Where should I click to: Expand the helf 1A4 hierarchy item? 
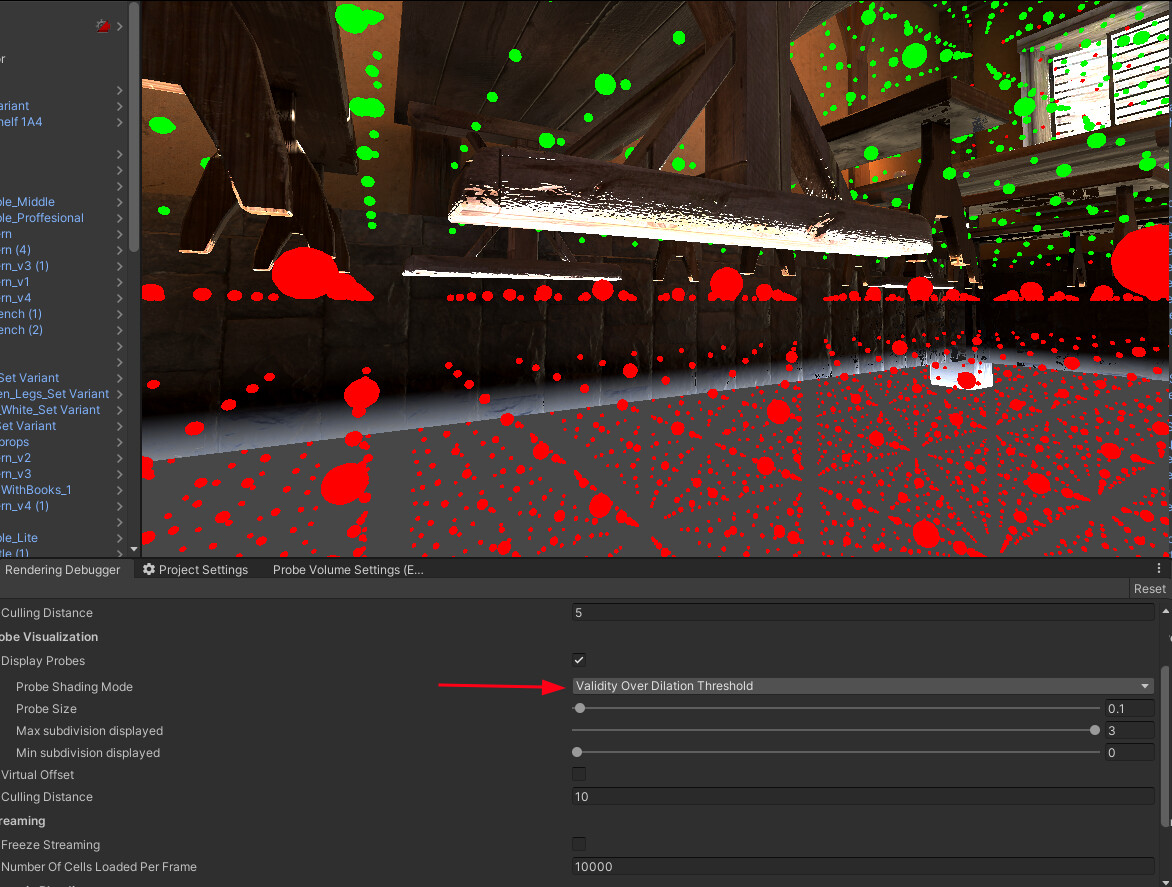[x=118, y=122]
